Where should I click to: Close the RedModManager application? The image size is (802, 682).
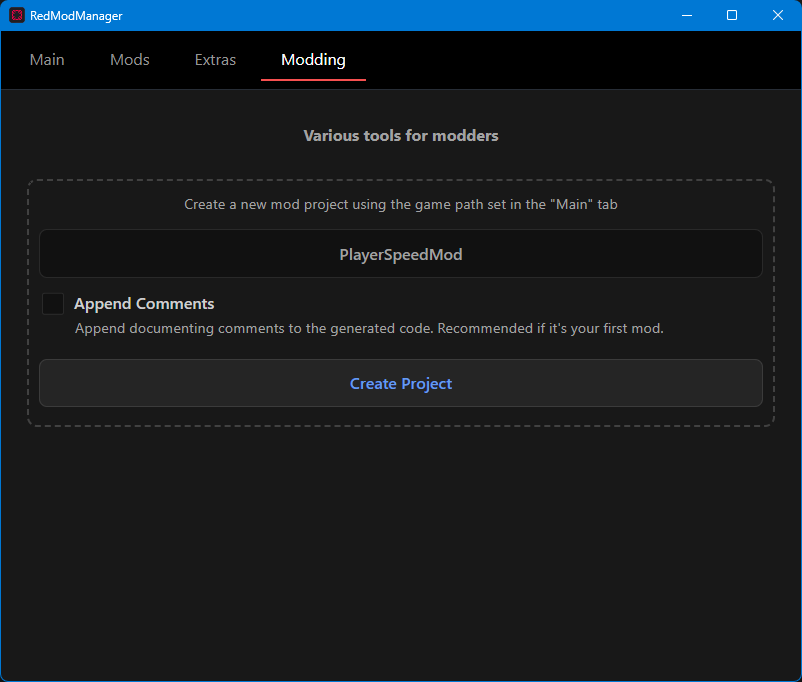777,15
